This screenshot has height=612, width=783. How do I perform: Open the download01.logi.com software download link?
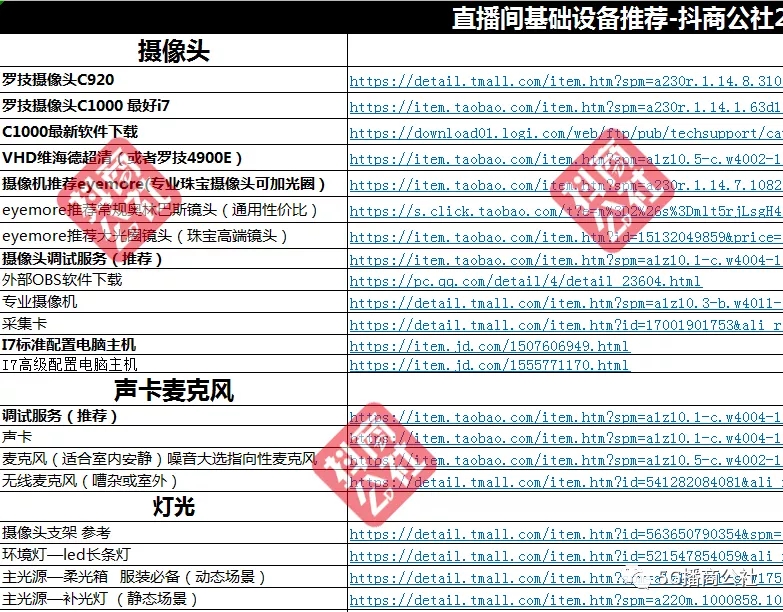566,133
